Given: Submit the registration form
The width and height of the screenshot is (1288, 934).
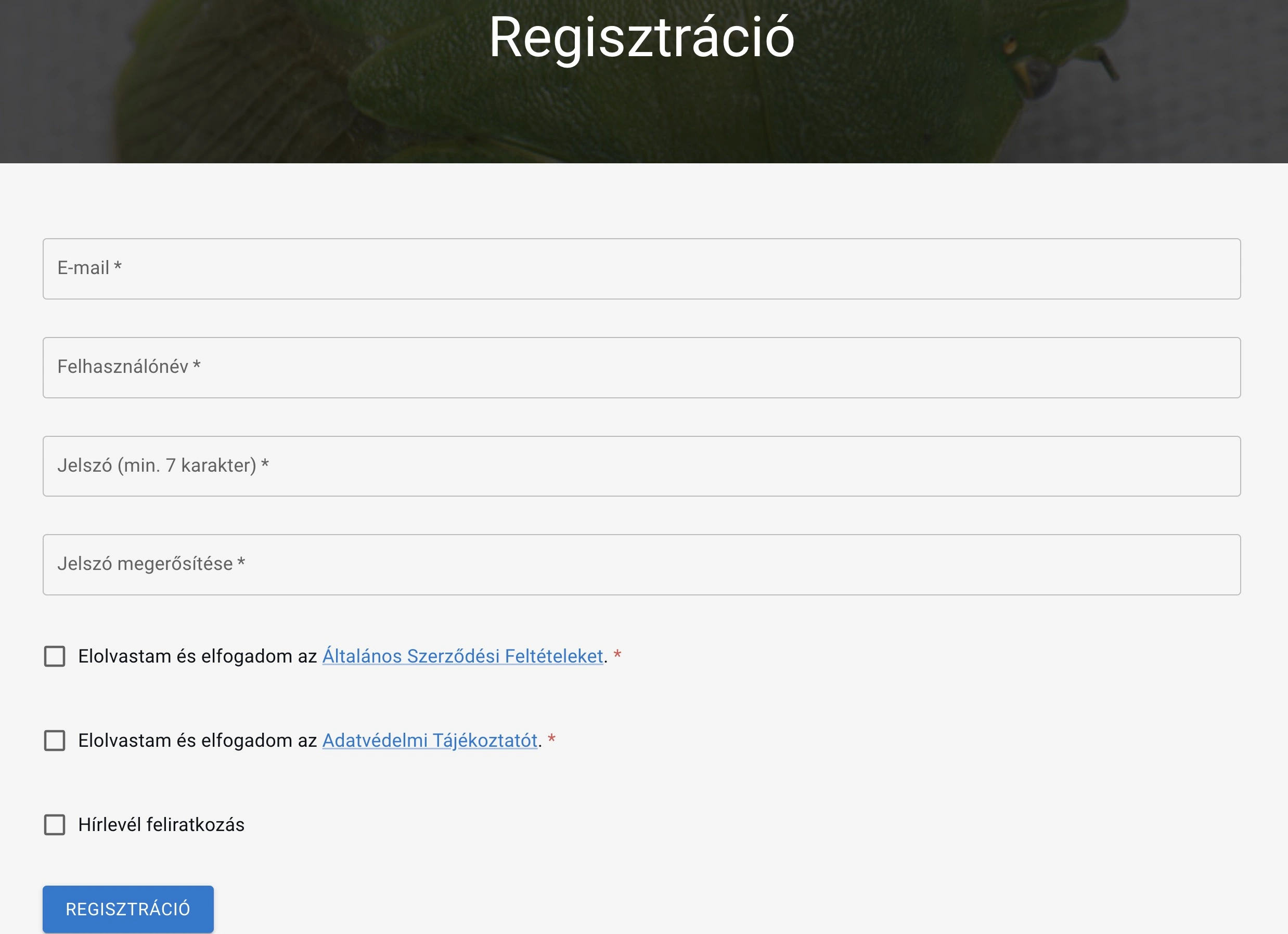Looking at the screenshot, I should [128, 909].
